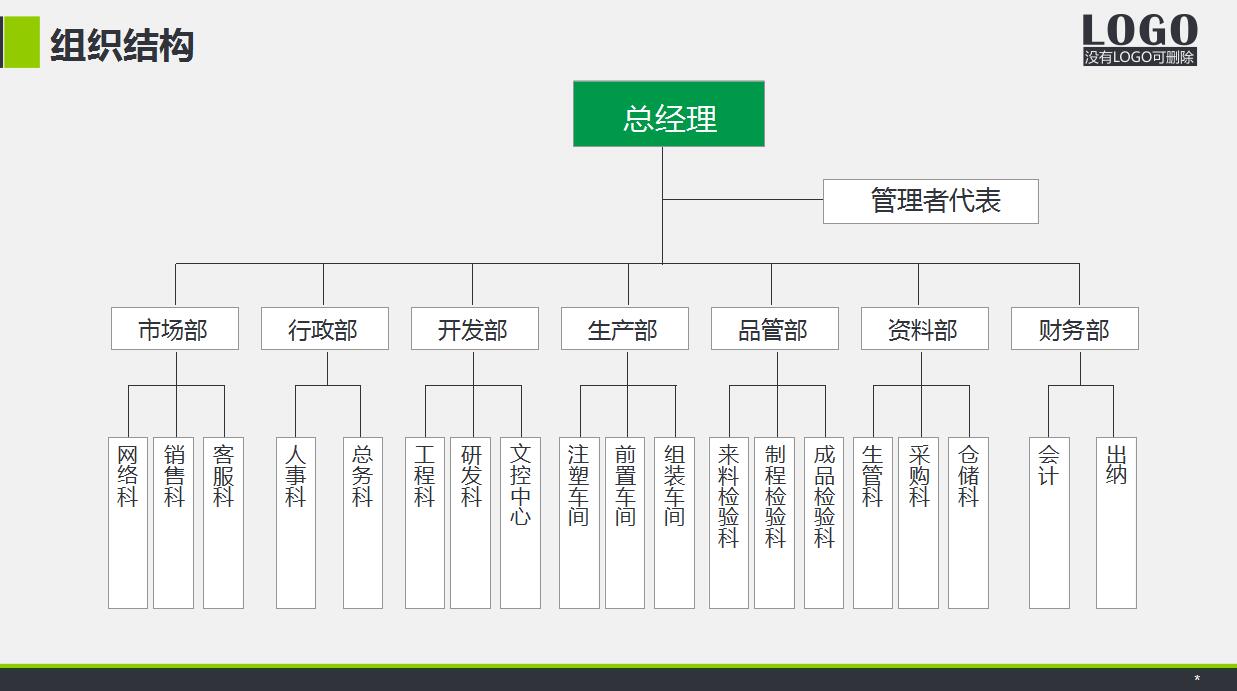This screenshot has width=1237, height=691.
Task: Click the 生产部 department box
Action: pos(625,328)
